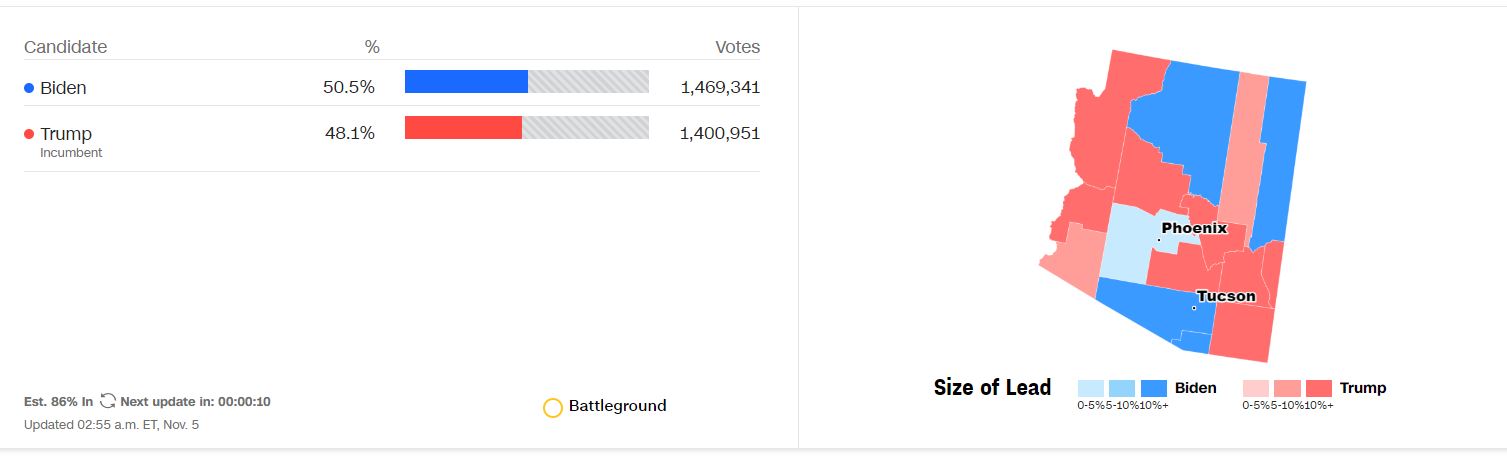Select the Trump 10%+ red legend swatch

point(1319,388)
